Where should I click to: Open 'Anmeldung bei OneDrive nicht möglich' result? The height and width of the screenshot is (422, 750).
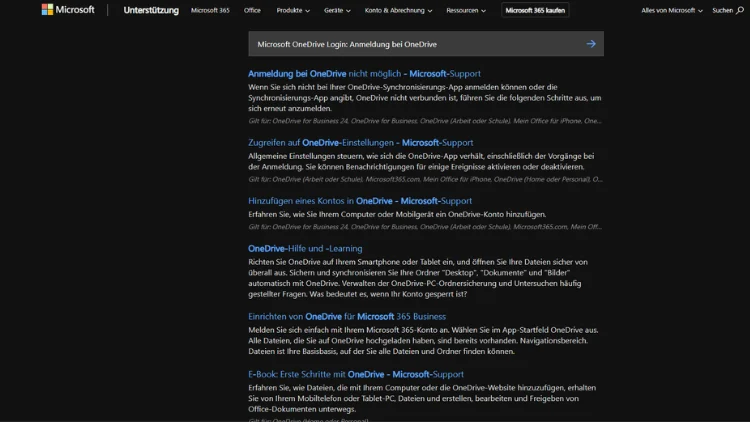(x=364, y=74)
